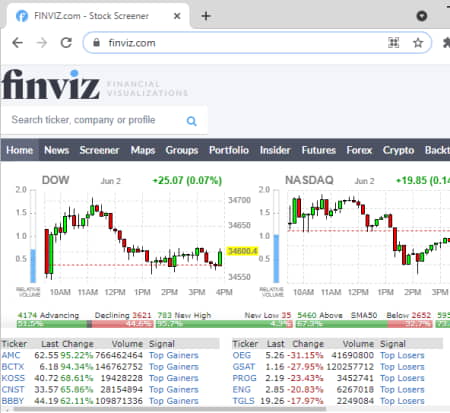The height and width of the screenshot is (413, 450).
Task: Open the CNST ticker link
Action: click(13, 389)
